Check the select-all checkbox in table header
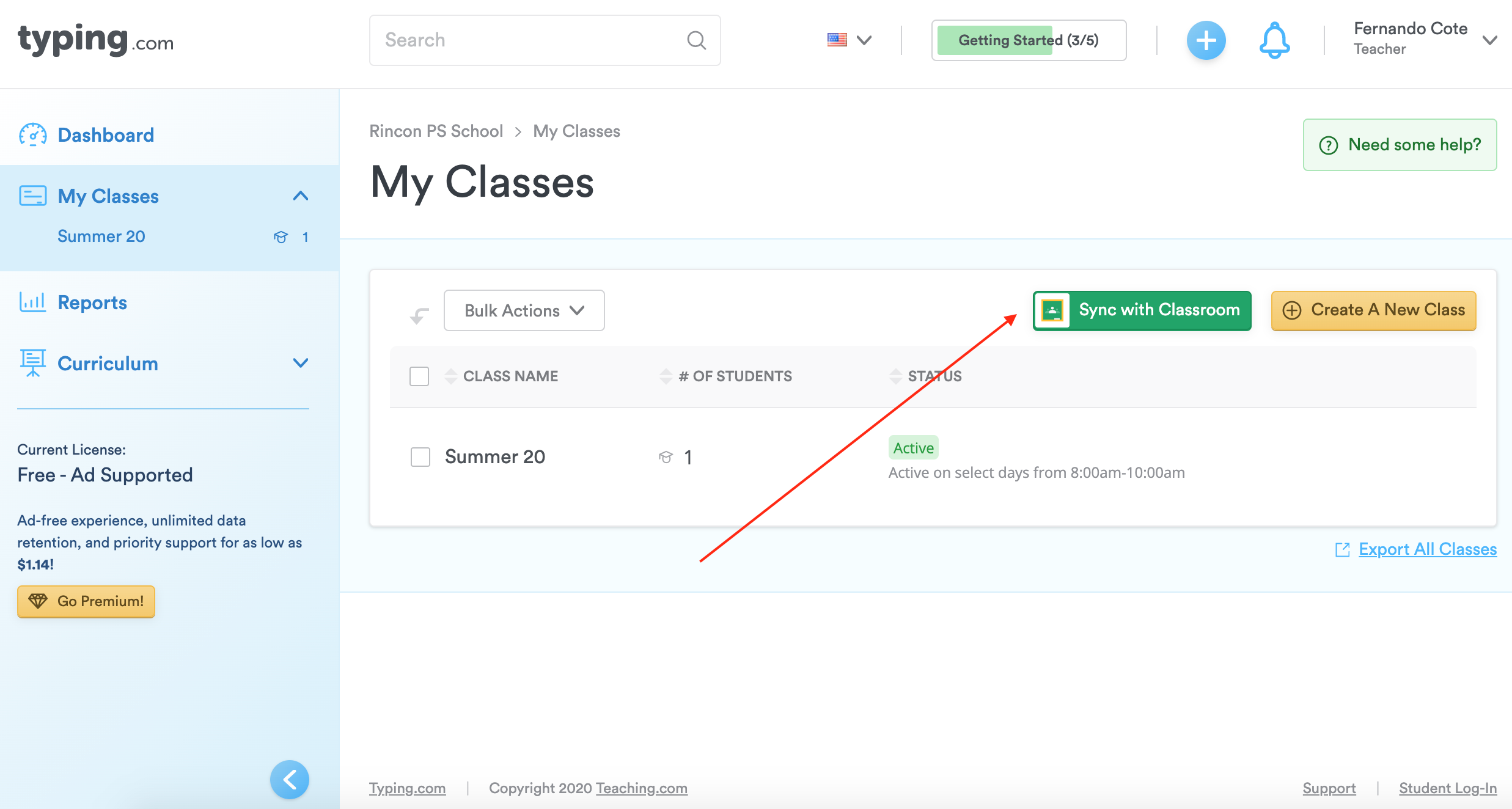This screenshot has width=1512, height=809. coord(419,376)
